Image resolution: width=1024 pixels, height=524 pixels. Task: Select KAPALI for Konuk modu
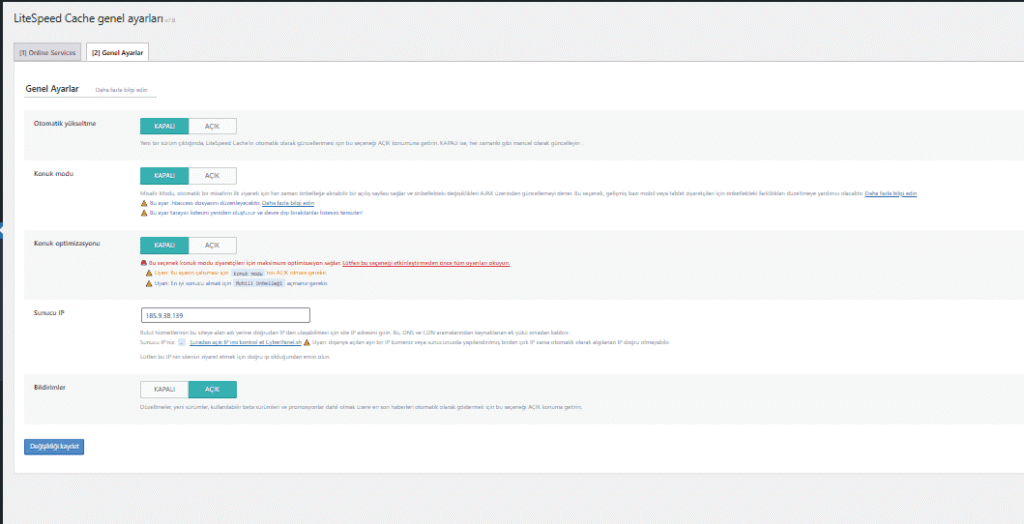(x=164, y=175)
